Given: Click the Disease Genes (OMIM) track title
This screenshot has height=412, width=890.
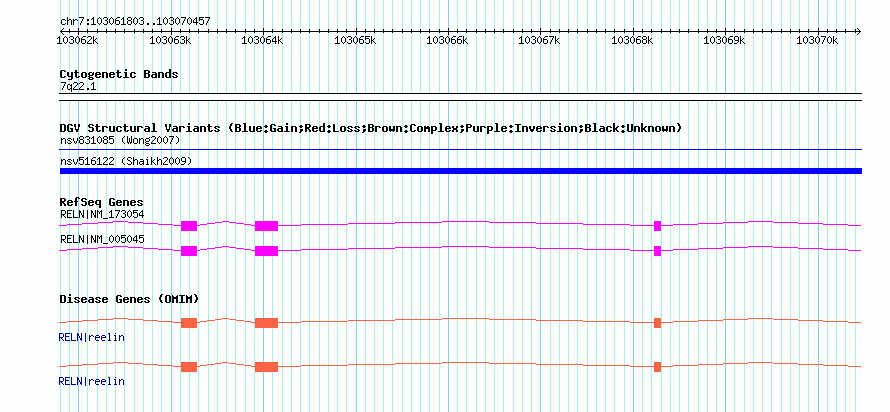Looking at the screenshot, I should coord(129,299).
